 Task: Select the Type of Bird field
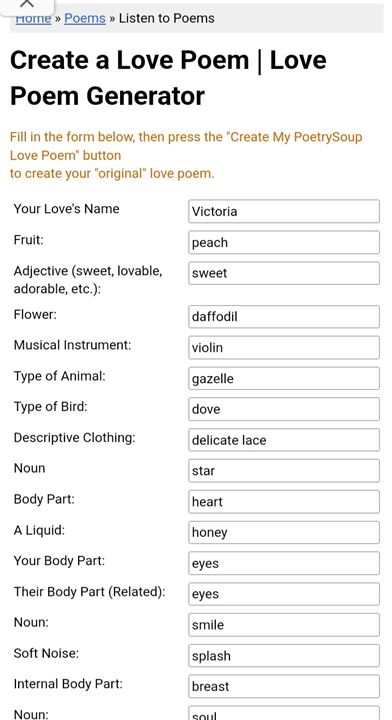coord(284,409)
